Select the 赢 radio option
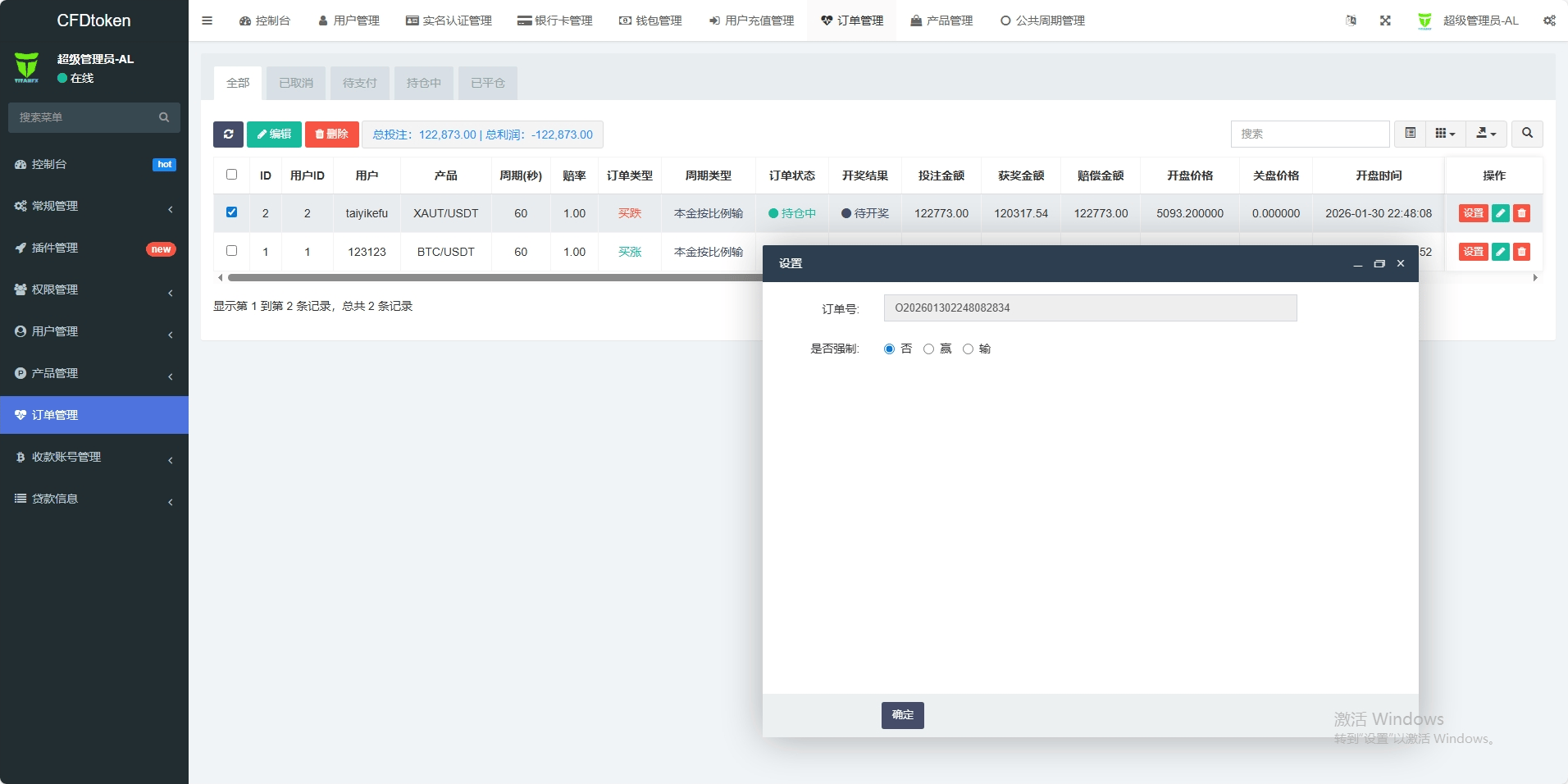Screen dimensions: 1568x784 928,349
